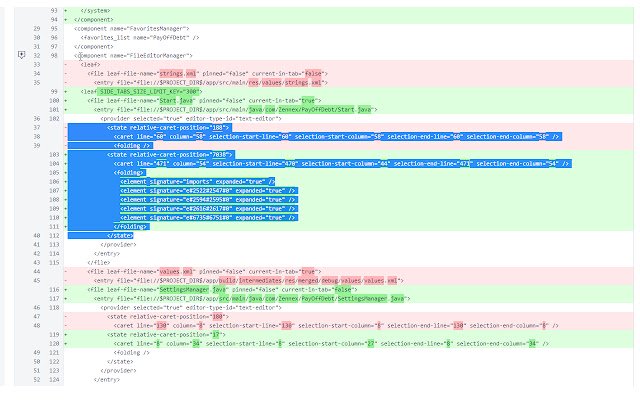
Task: Click the element signature="e#2522#2547#0" line
Action: click(209, 191)
